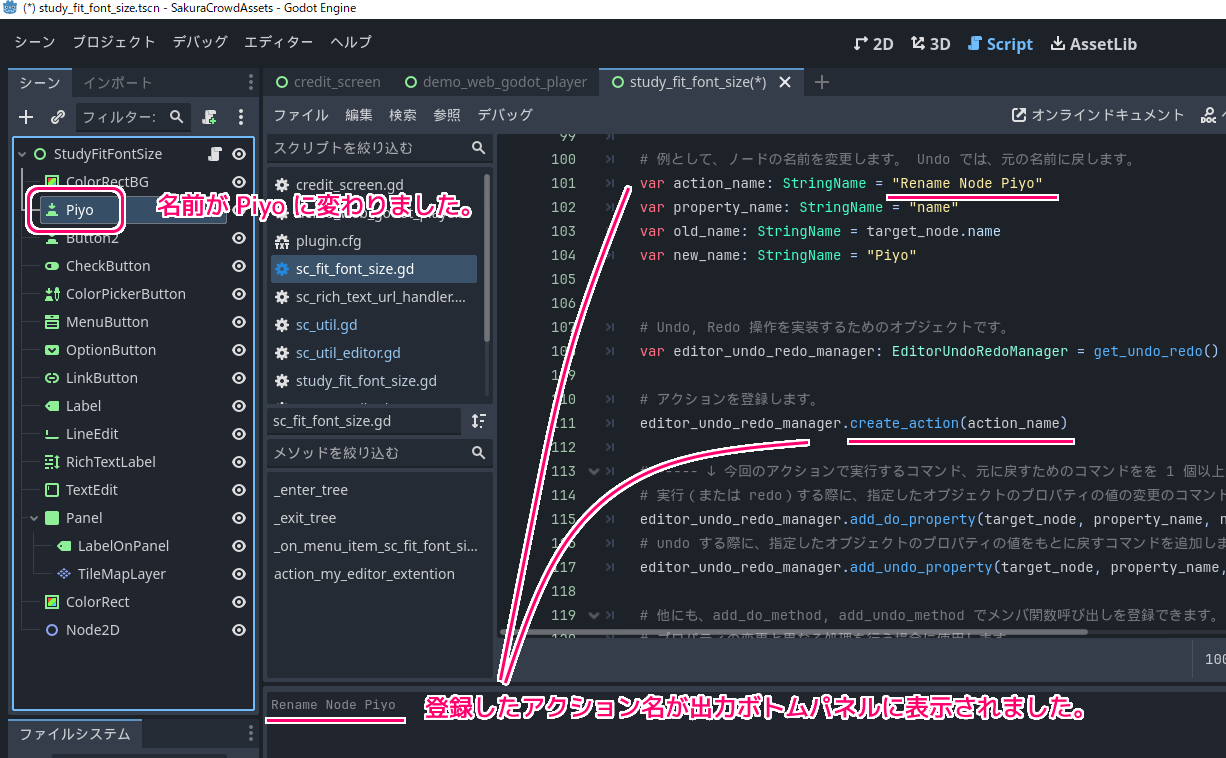Click the magnifier in the script filter box
The image size is (1226, 758).
[479, 148]
